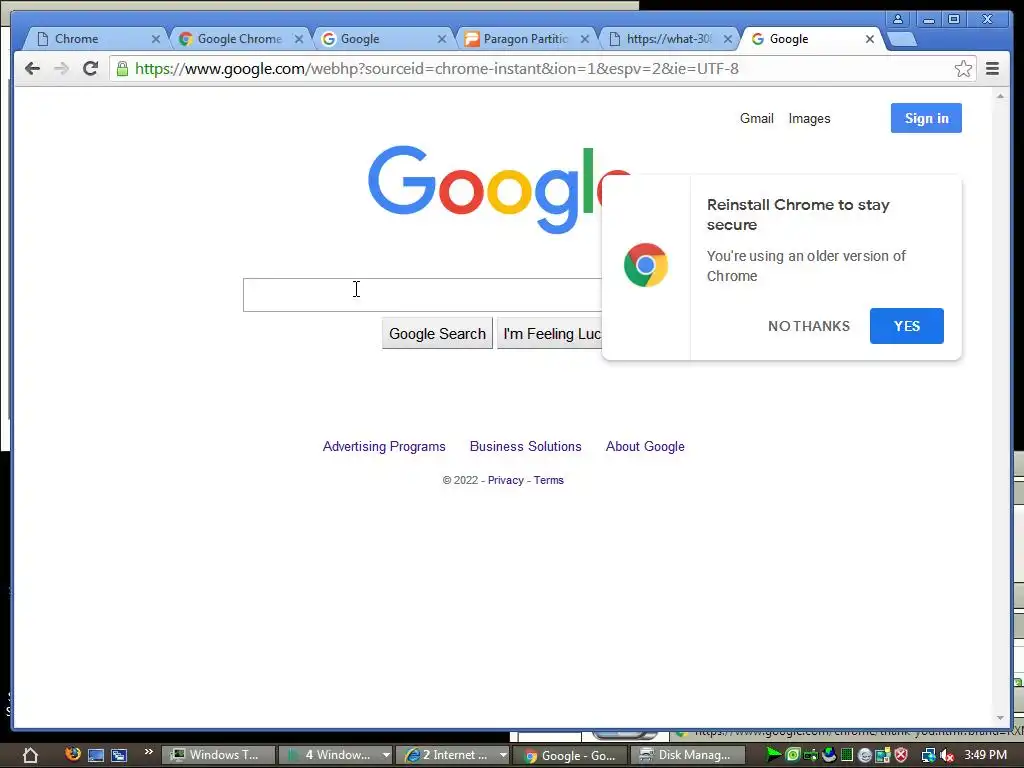Click into the Google search box
The height and width of the screenshot is (768, 1024).
point(423,295)
